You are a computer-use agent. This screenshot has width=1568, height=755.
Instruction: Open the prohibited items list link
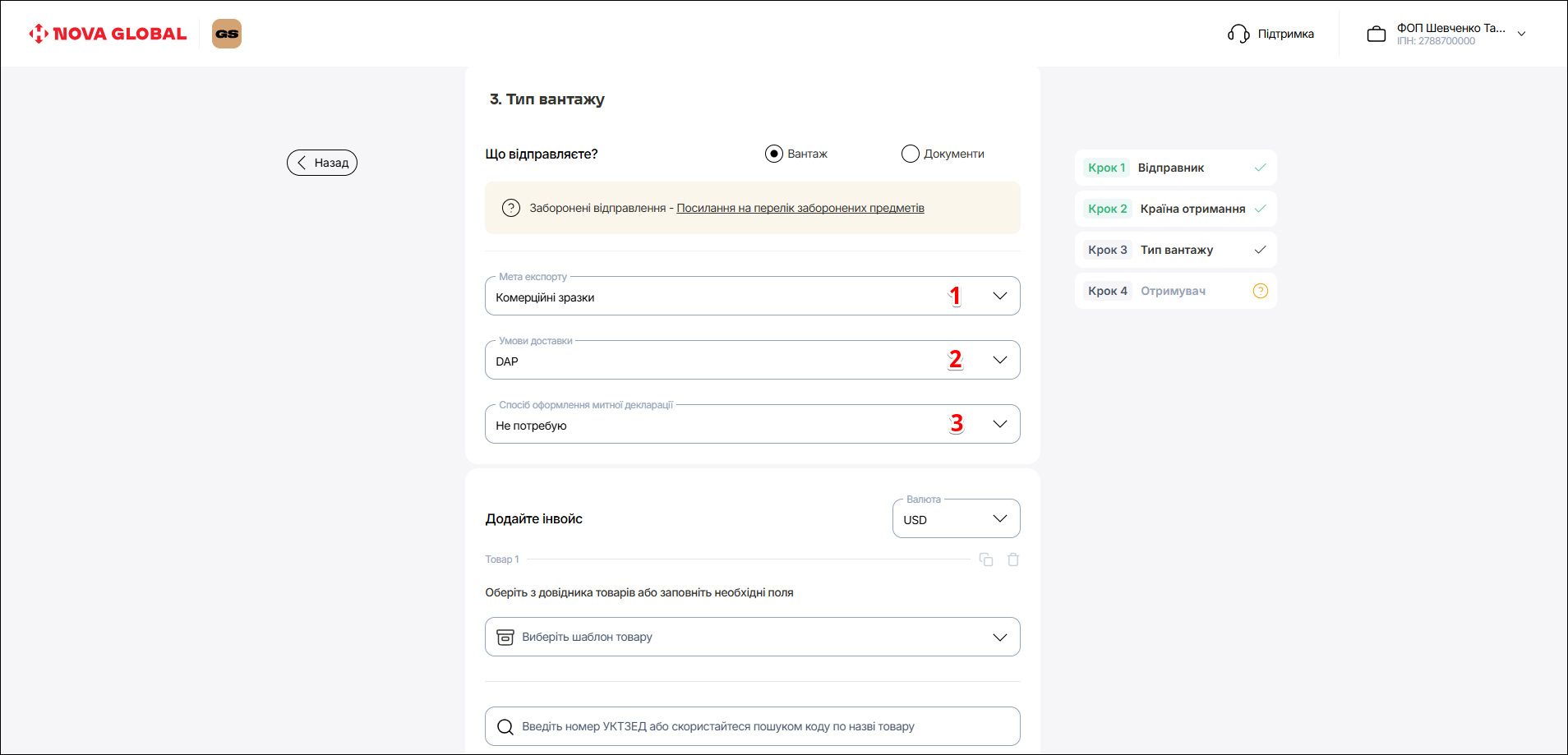(x=800, y=208)
